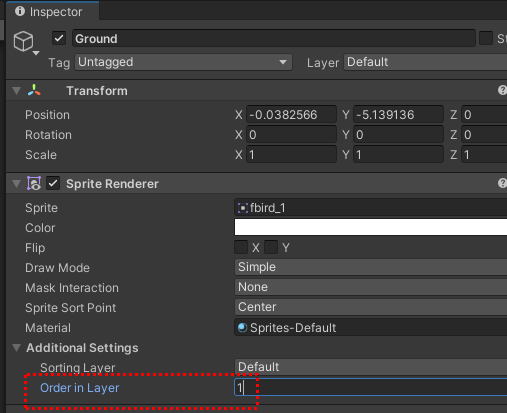Click the Position label

47,115
